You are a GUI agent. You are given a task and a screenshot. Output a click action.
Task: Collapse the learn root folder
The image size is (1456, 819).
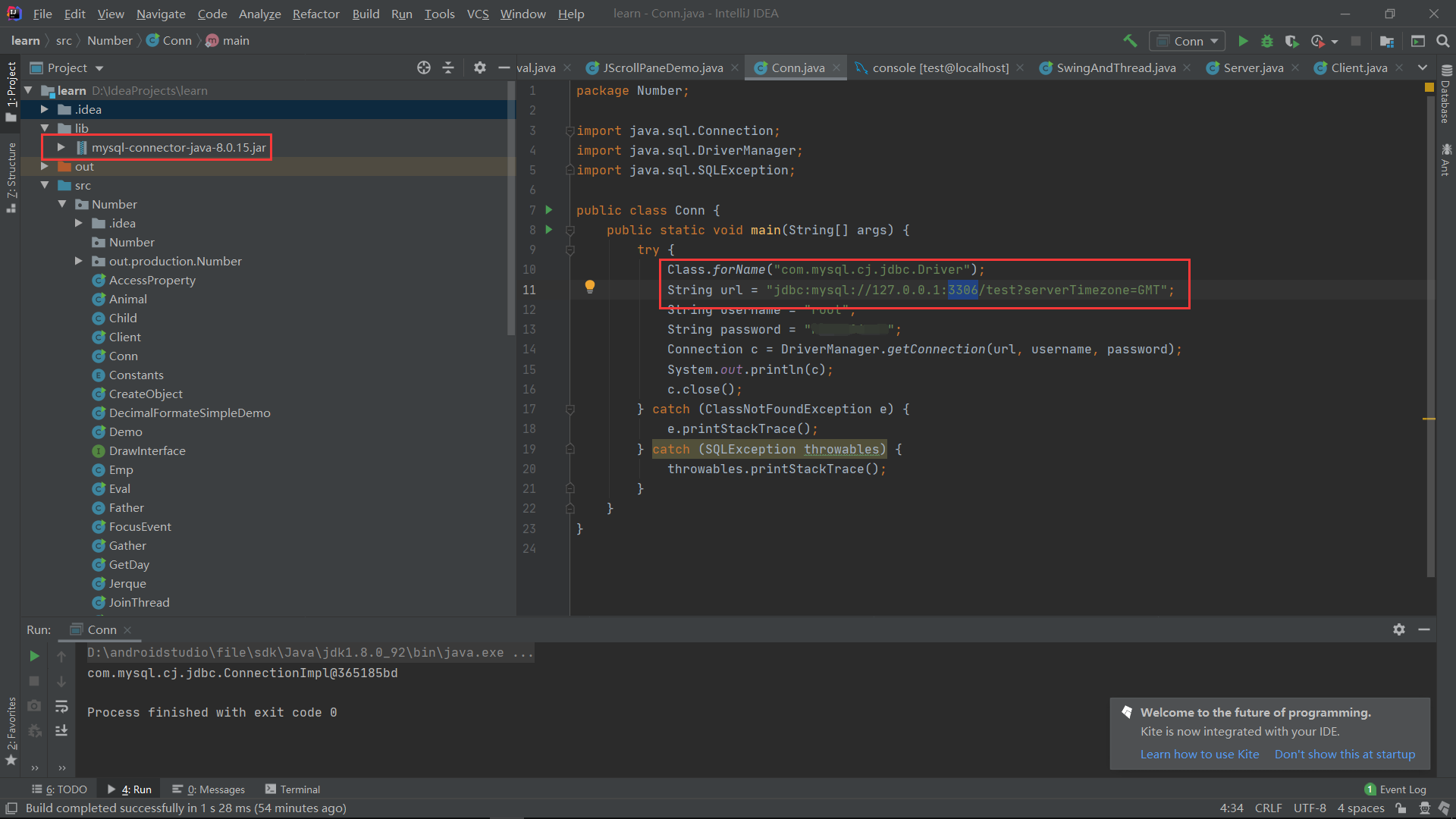point(29,90)
